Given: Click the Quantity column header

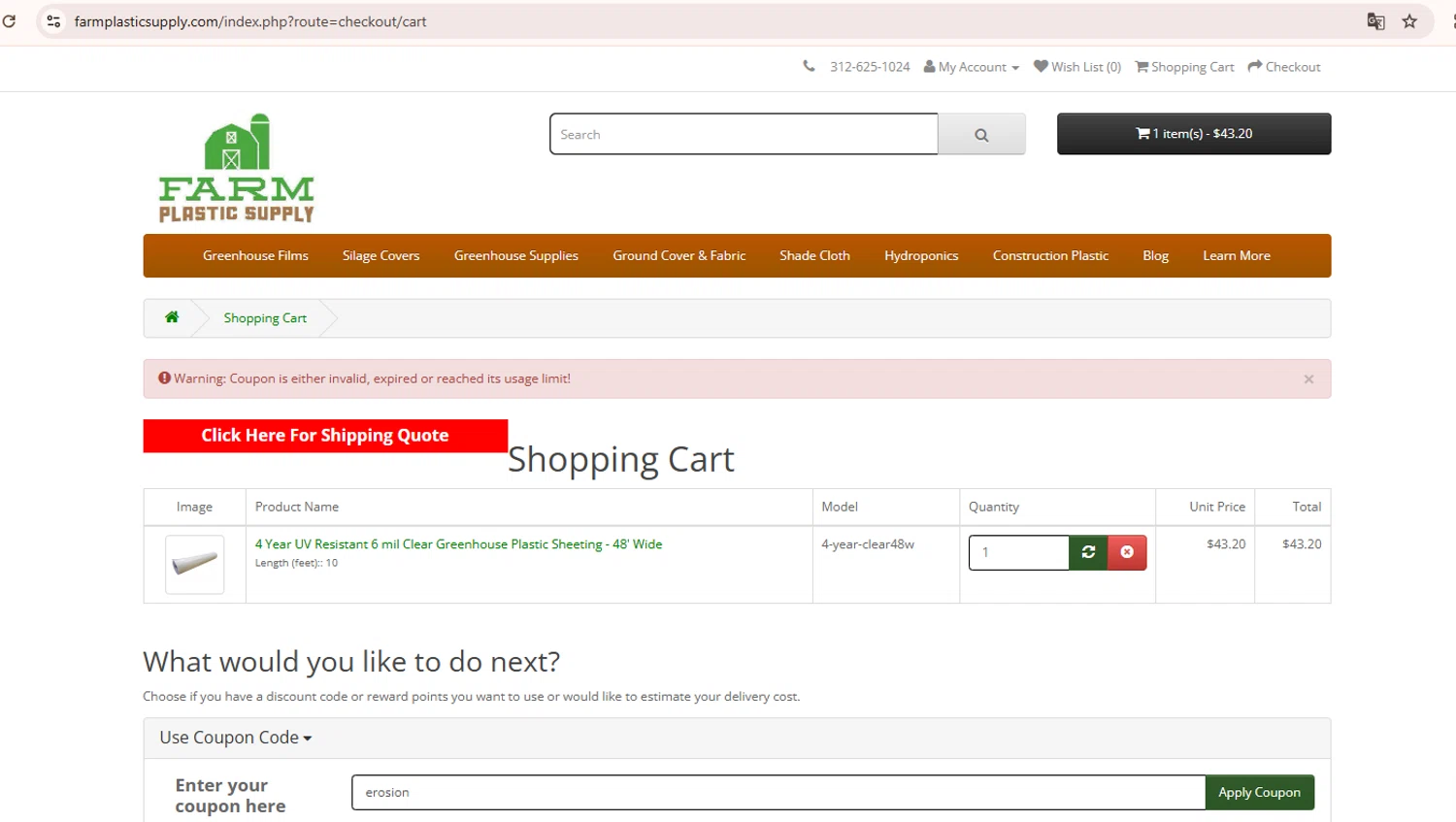Looking at the screenshot, I should tap(994, 507).
